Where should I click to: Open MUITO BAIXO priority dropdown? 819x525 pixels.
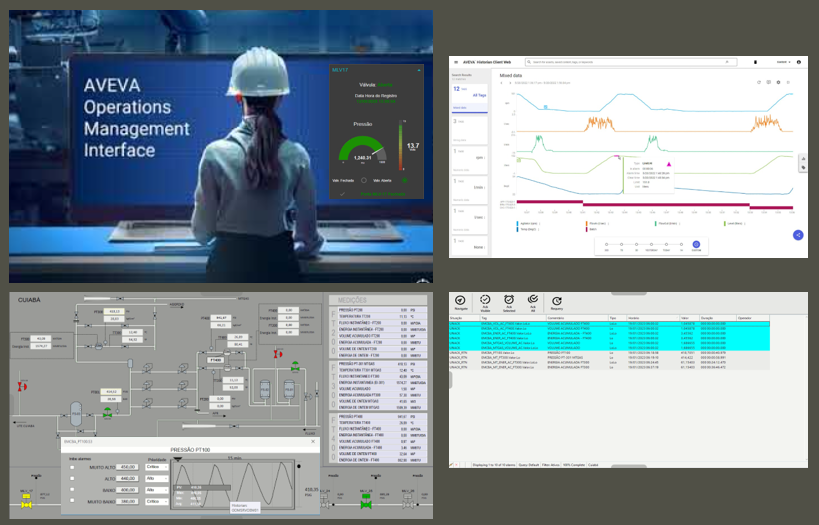pyautogui.click(x=157, y=501)
